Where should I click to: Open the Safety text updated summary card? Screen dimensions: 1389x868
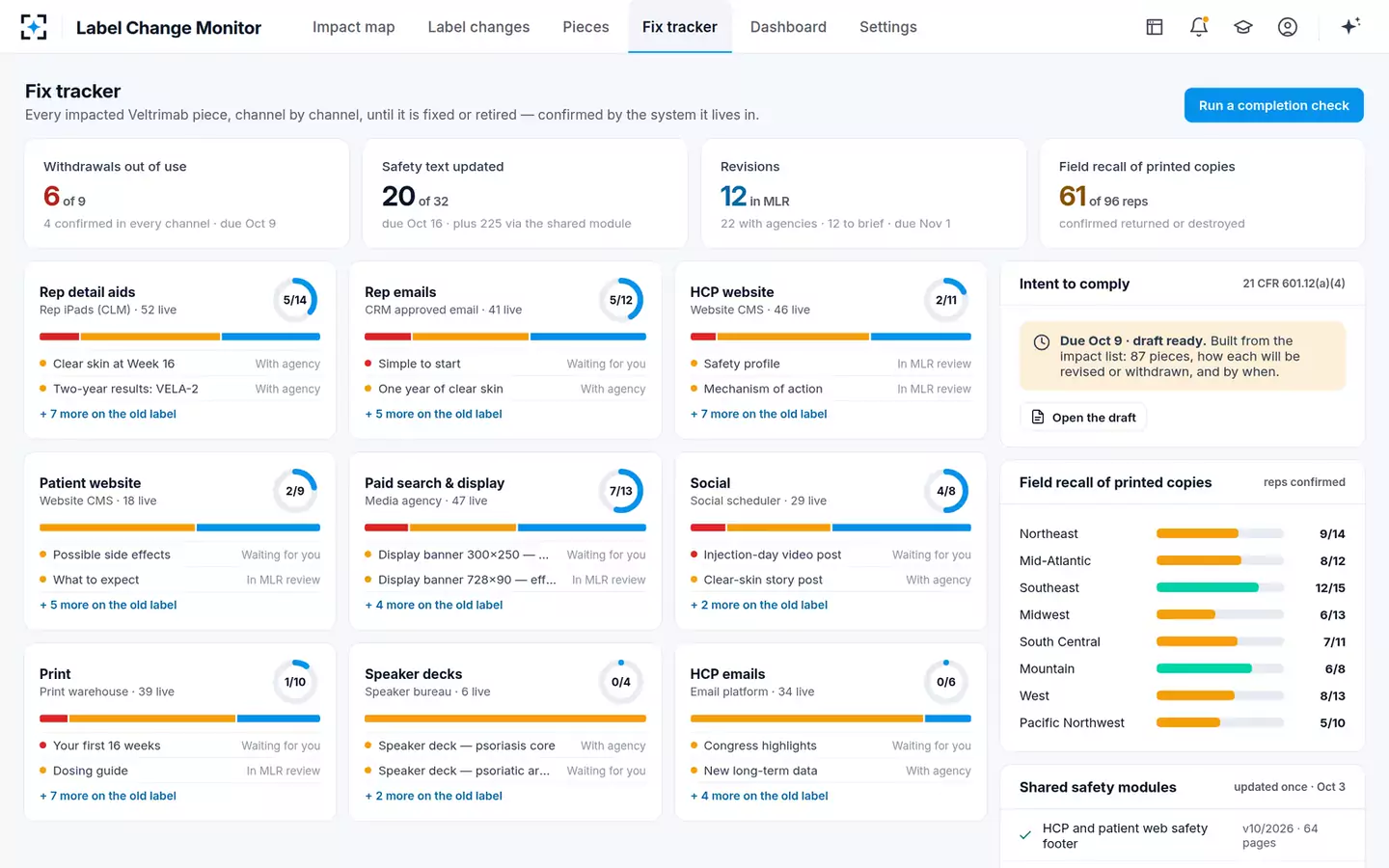525,194
